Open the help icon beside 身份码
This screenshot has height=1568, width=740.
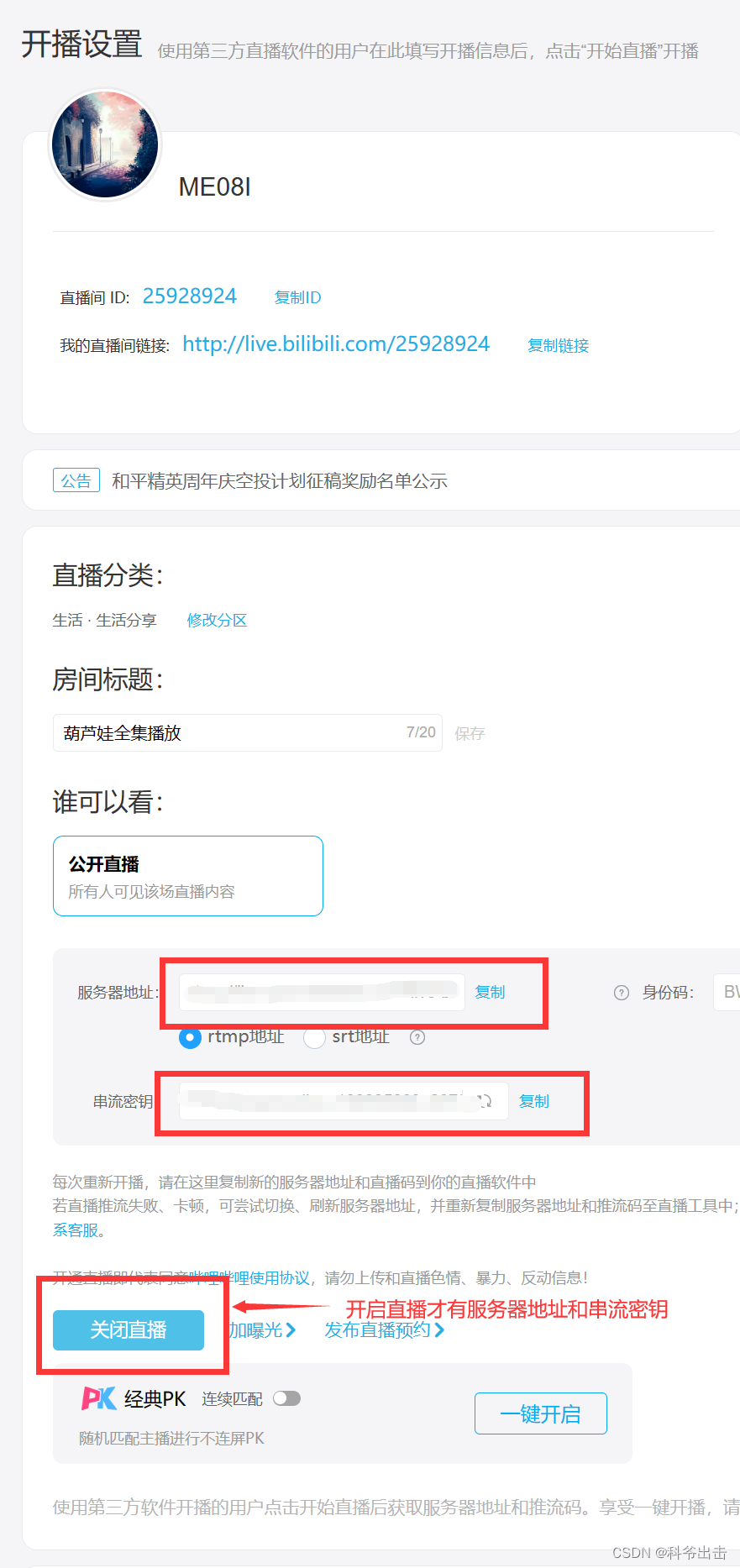pos(622,993)
